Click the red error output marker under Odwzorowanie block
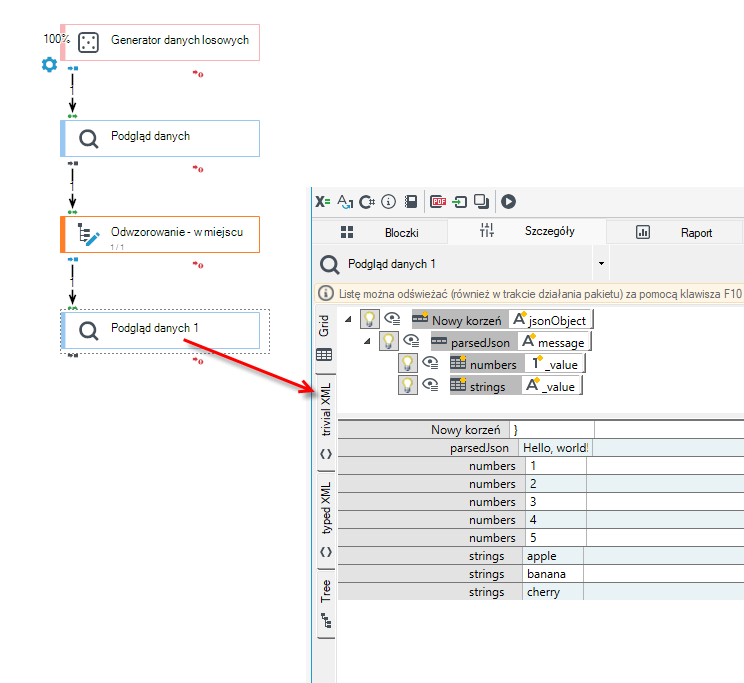744x683 pixels. pyautogui.click(x=198, y=264)
